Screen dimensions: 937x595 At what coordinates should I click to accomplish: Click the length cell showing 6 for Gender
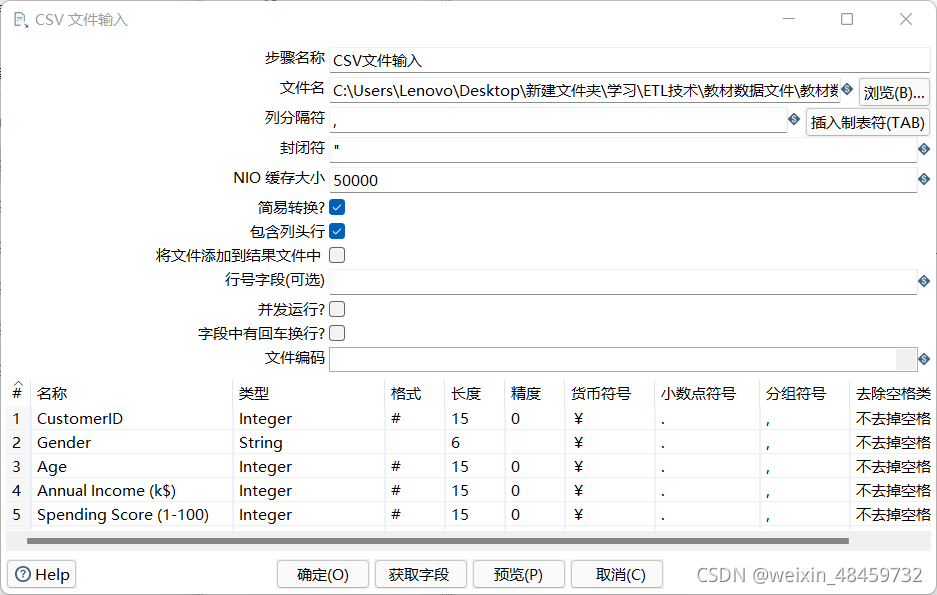475,443
